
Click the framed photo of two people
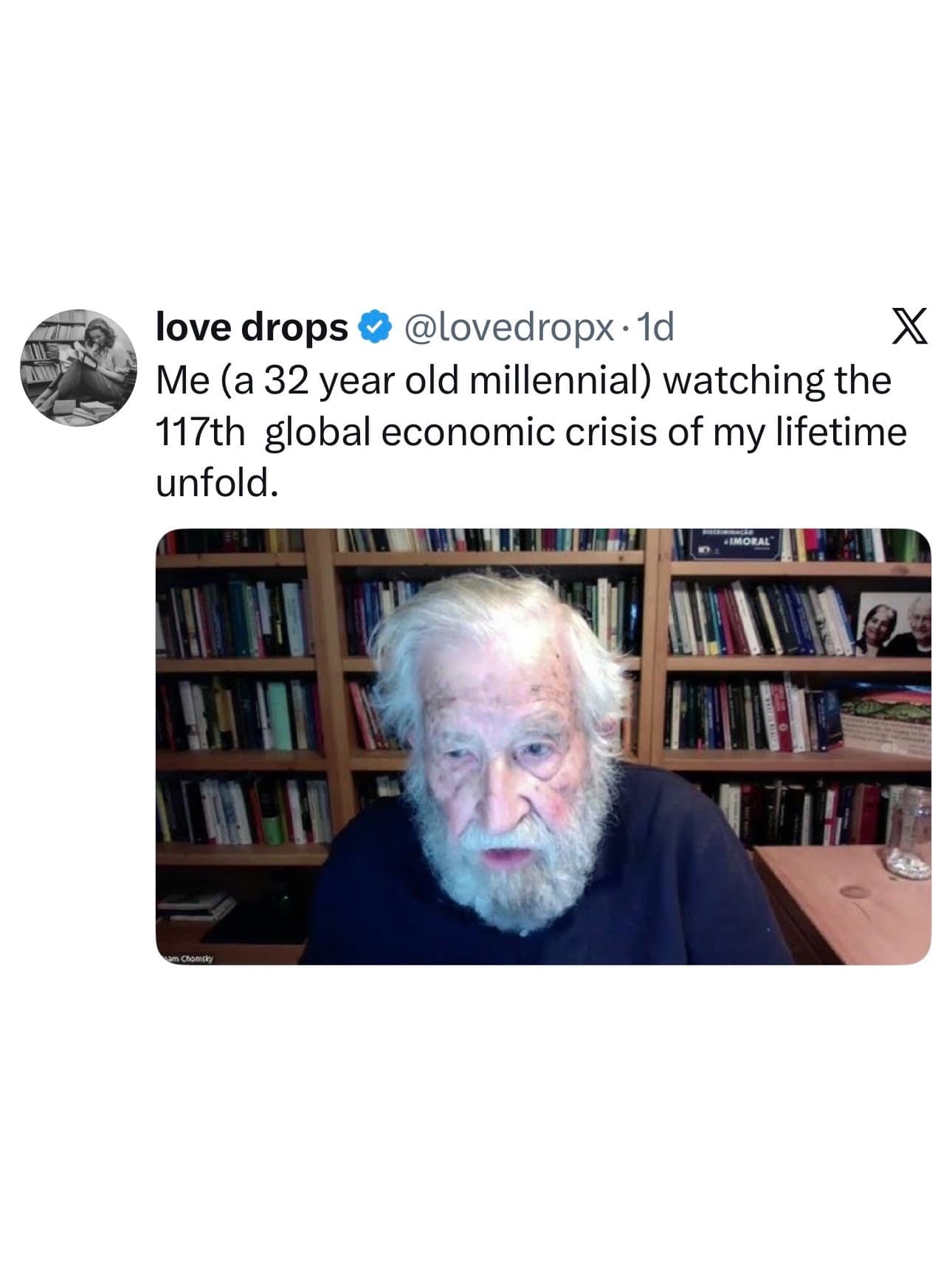[x=893, y=624]
